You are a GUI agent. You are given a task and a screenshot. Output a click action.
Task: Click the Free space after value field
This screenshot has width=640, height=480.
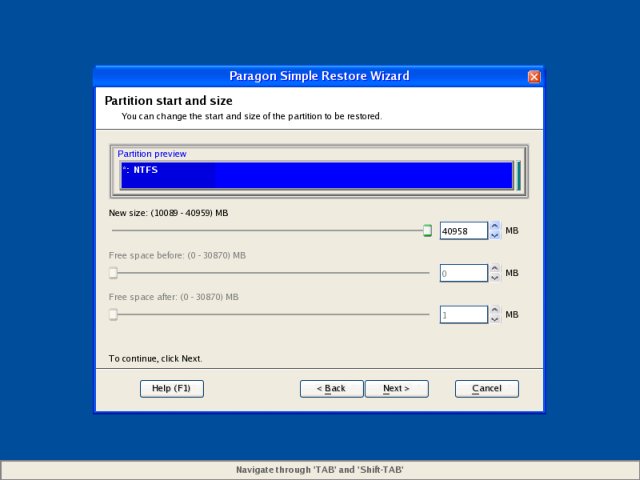(463, 315)
